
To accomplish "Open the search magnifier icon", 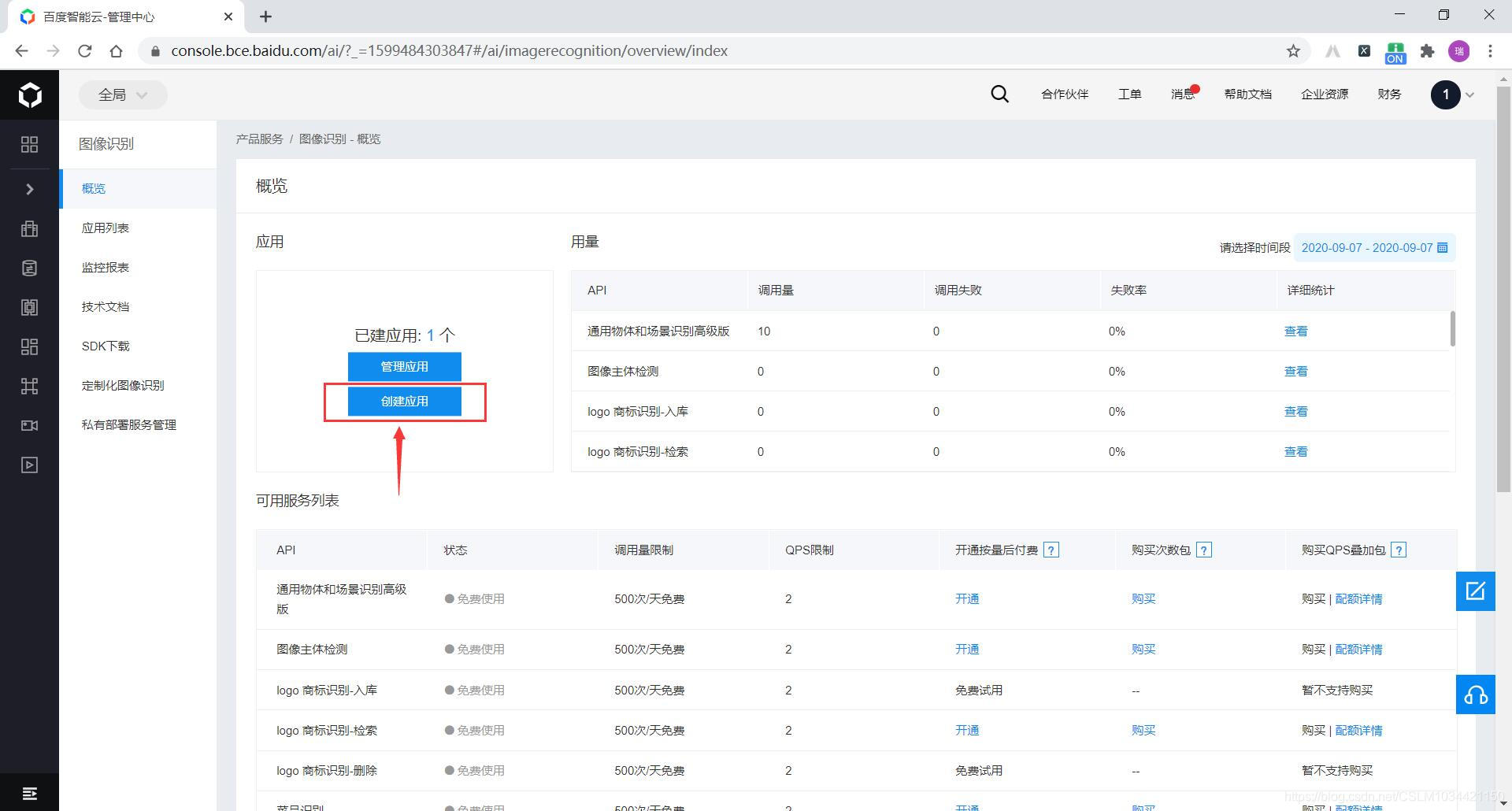I will [999, 94].
